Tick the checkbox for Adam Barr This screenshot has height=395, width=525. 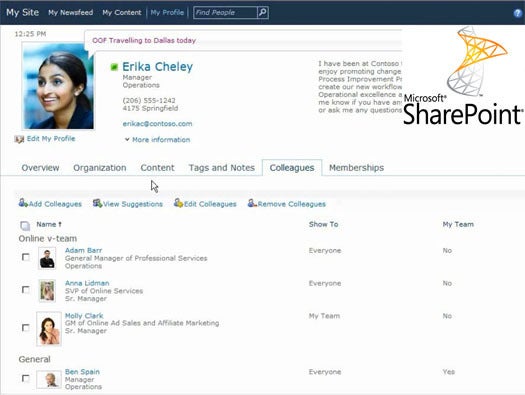click(x=25, y=257)
